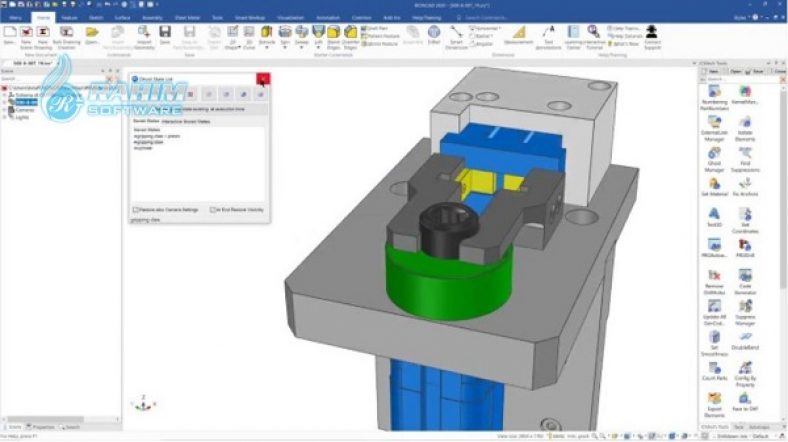
Task: Open Bulk Drawing Creation tool
Action: pos(66,37)
